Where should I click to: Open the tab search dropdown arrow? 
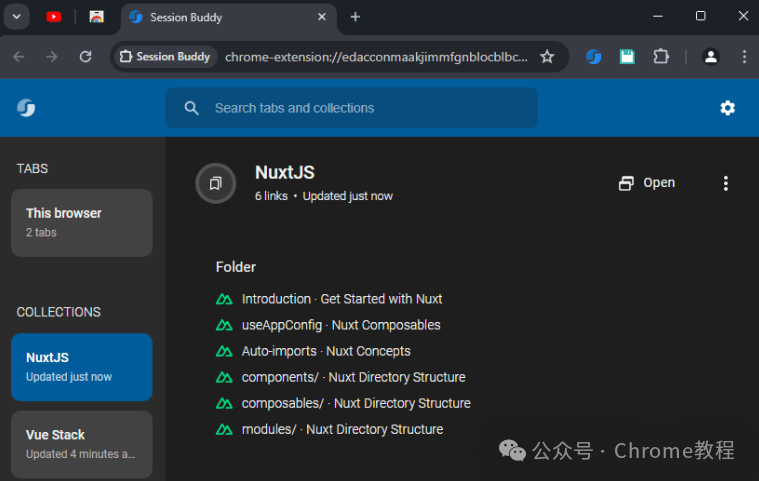(x=17, y=17)
